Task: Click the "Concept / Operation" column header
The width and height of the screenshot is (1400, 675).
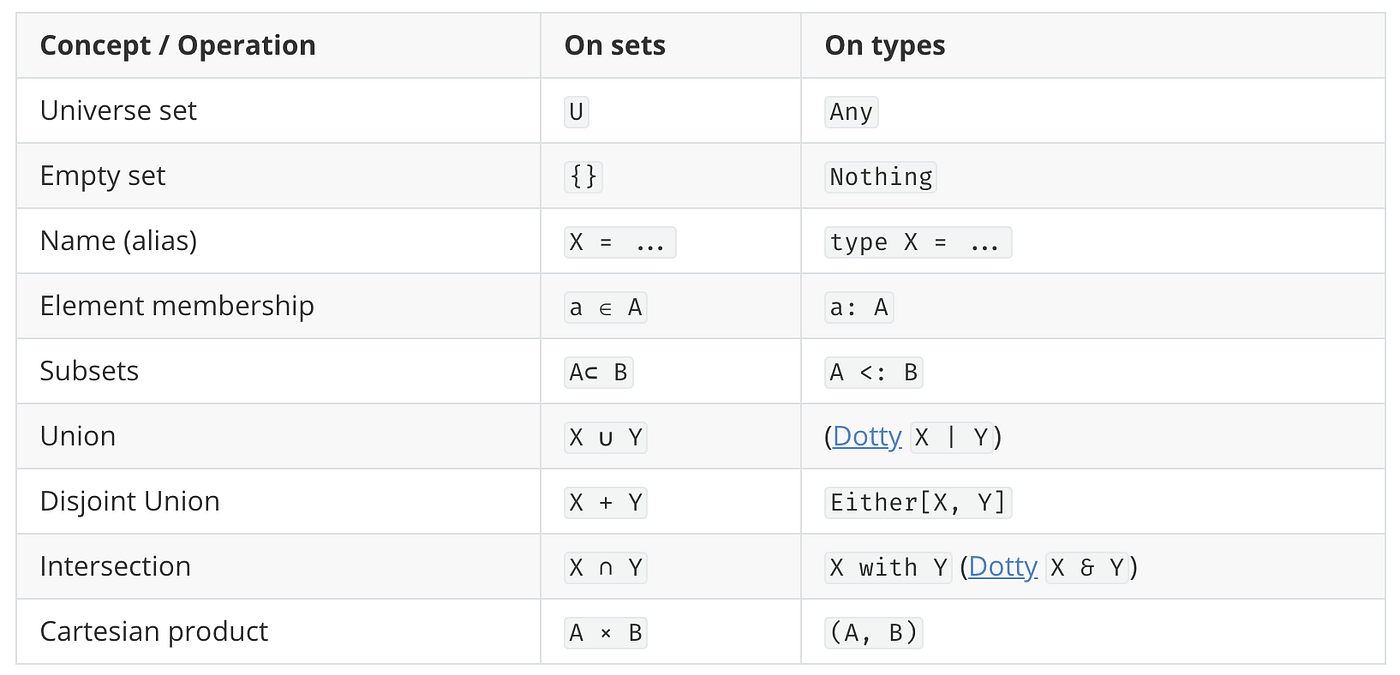Action: (x=178, y=46)
